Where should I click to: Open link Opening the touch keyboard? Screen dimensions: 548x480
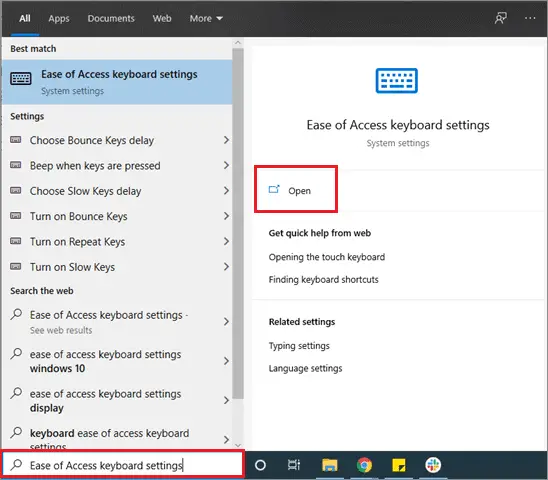click(x=326, y=257)
